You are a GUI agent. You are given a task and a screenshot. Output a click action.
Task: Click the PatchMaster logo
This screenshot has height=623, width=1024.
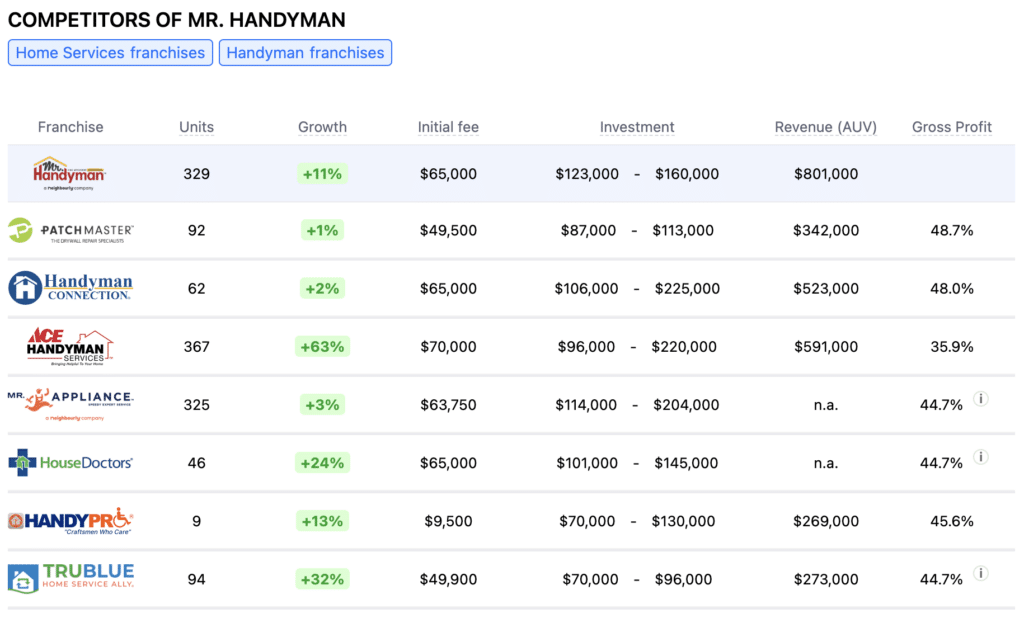71,231
